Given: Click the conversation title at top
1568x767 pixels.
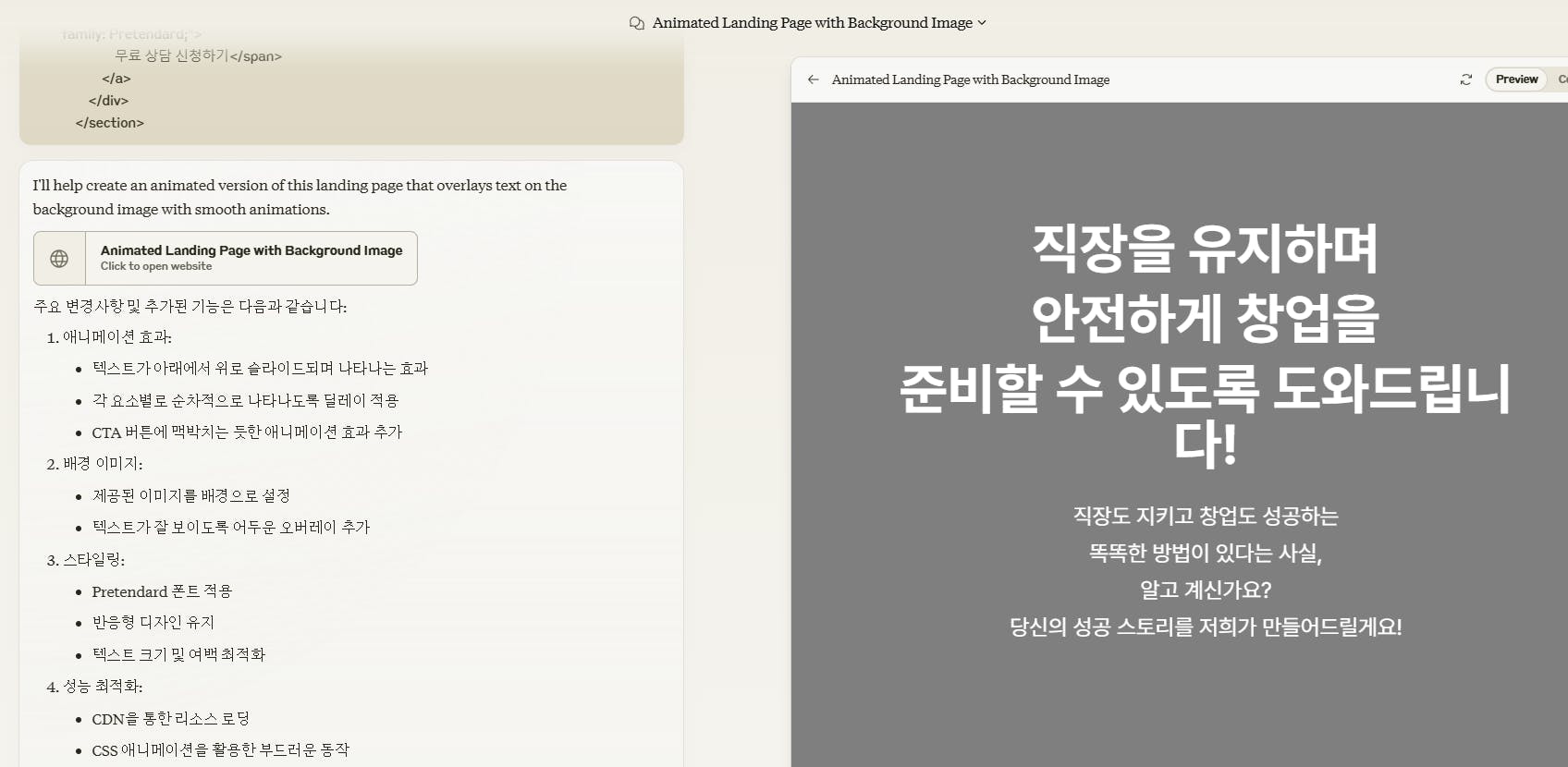Looking at the screenshot, I should 813,23.
